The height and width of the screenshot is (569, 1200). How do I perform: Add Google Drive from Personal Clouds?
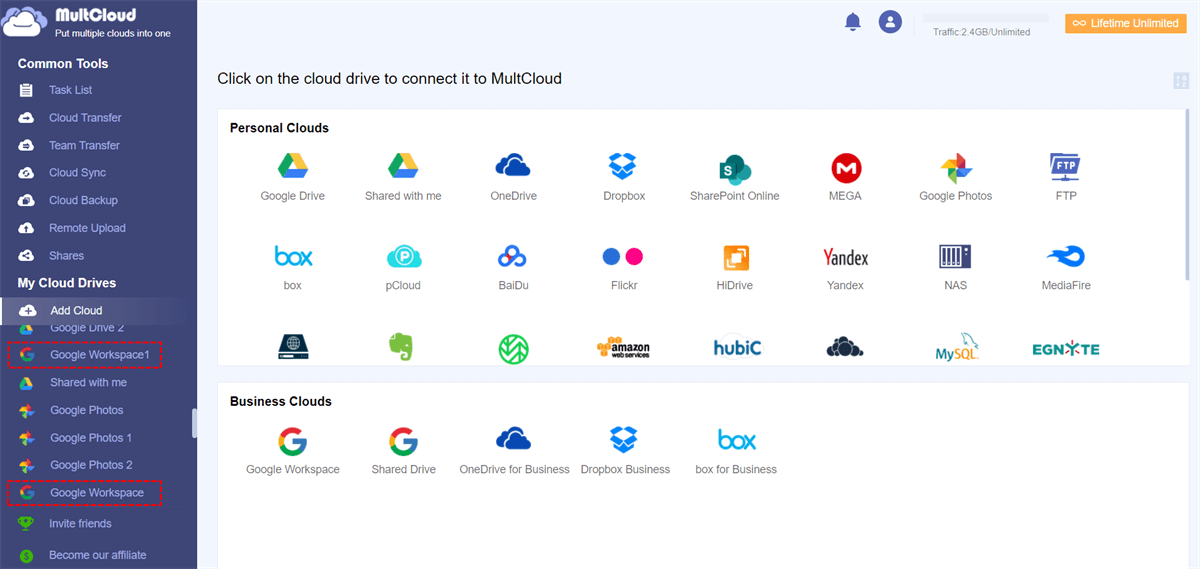click(x=292, y=177)
